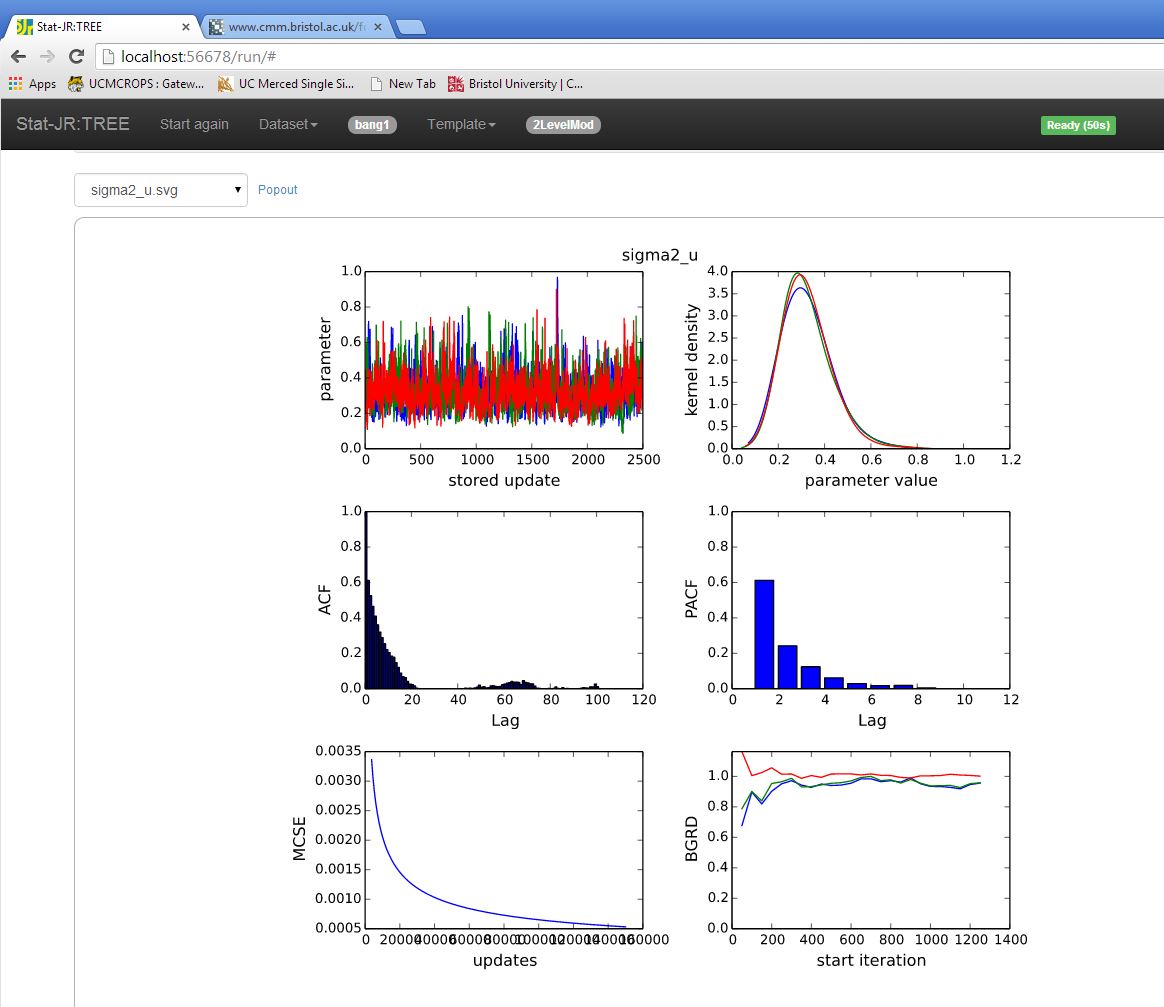
Task: Click the Start again menu item
Action: [x=194, y=125]
